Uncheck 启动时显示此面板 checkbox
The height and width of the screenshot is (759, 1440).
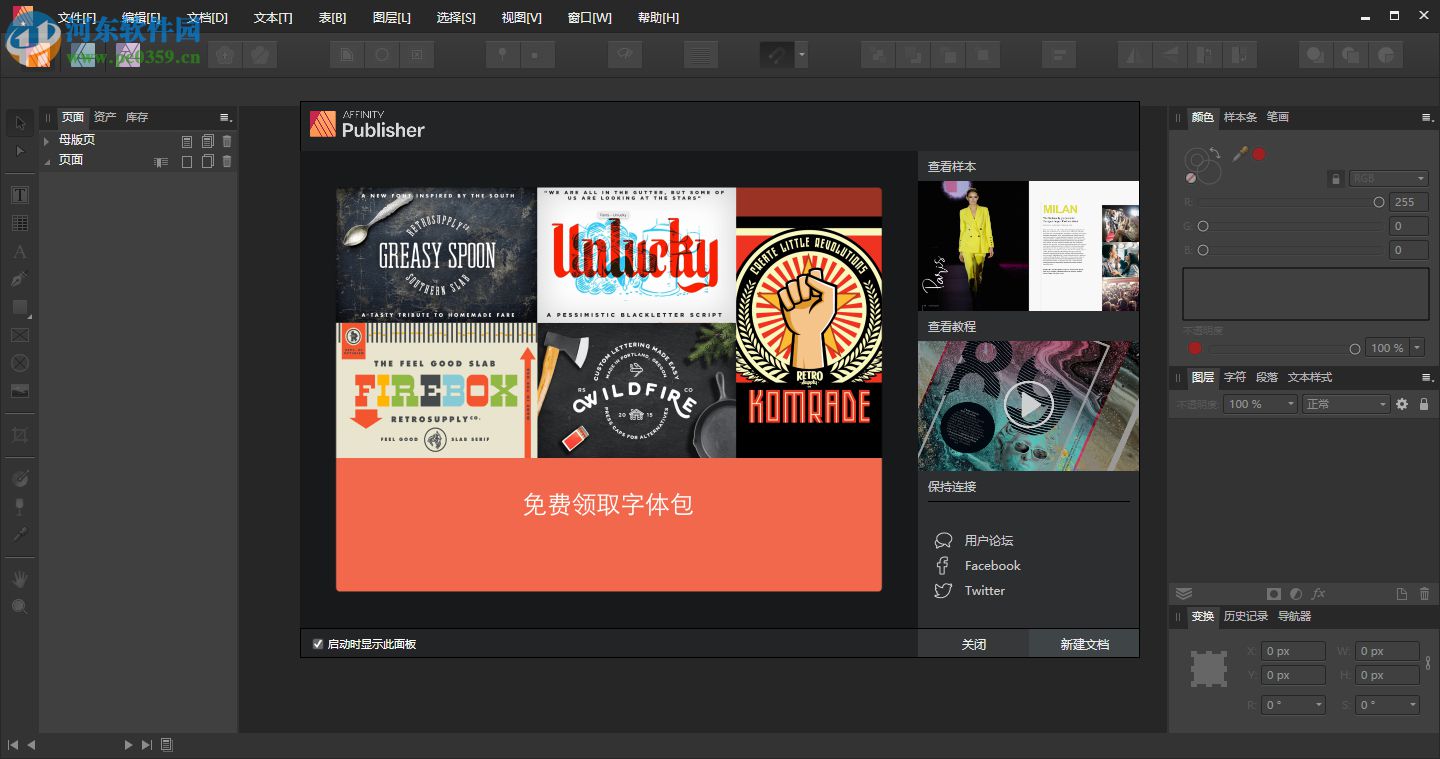click(x=318, y=644)
